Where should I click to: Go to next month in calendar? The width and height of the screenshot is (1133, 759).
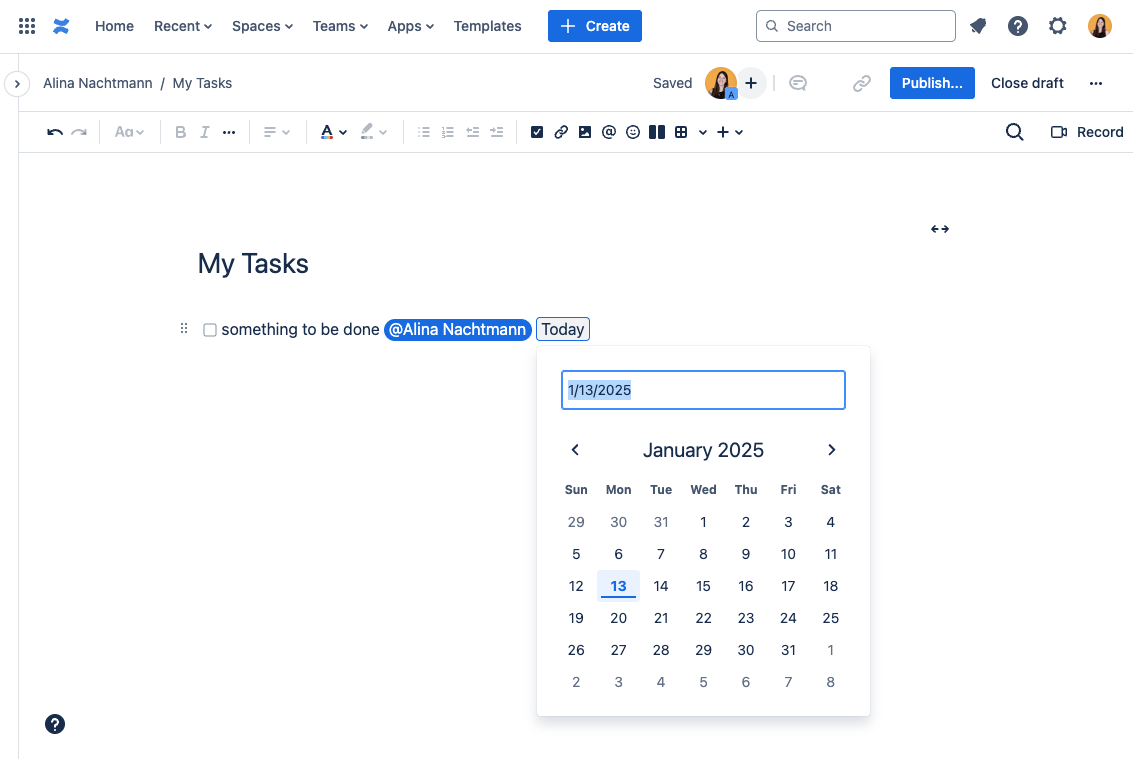[x=831, y=450]
